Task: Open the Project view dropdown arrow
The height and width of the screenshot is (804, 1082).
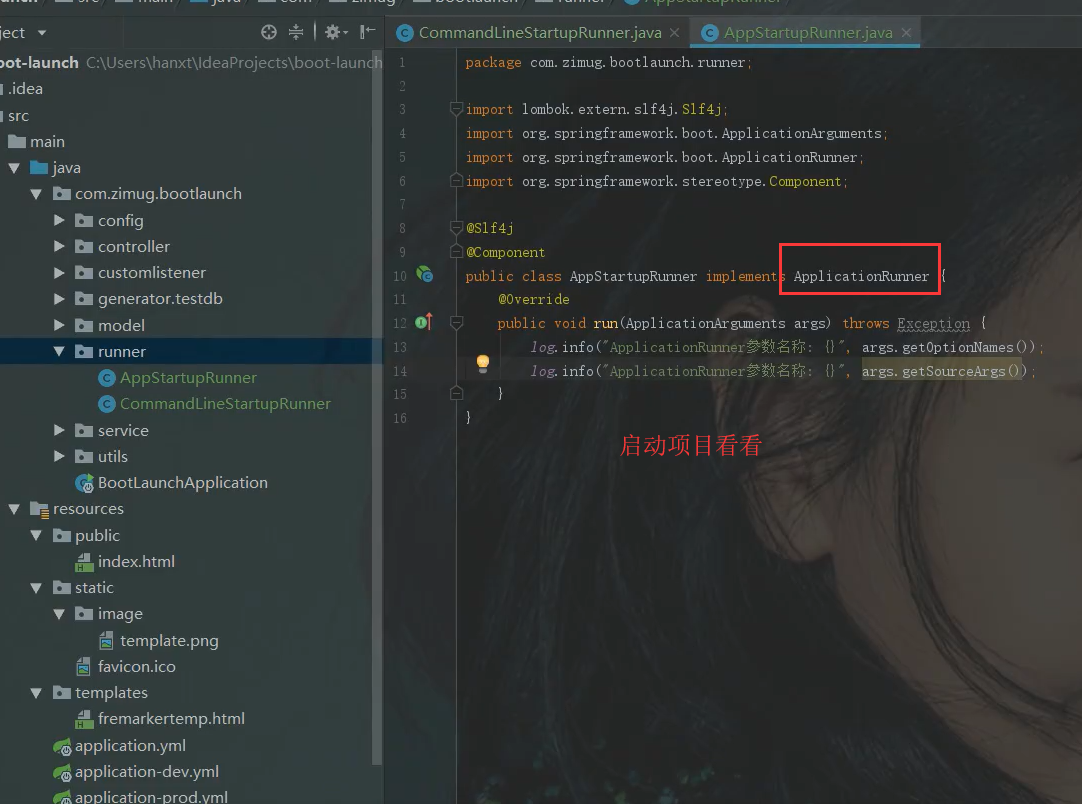Action: (42, 32)
